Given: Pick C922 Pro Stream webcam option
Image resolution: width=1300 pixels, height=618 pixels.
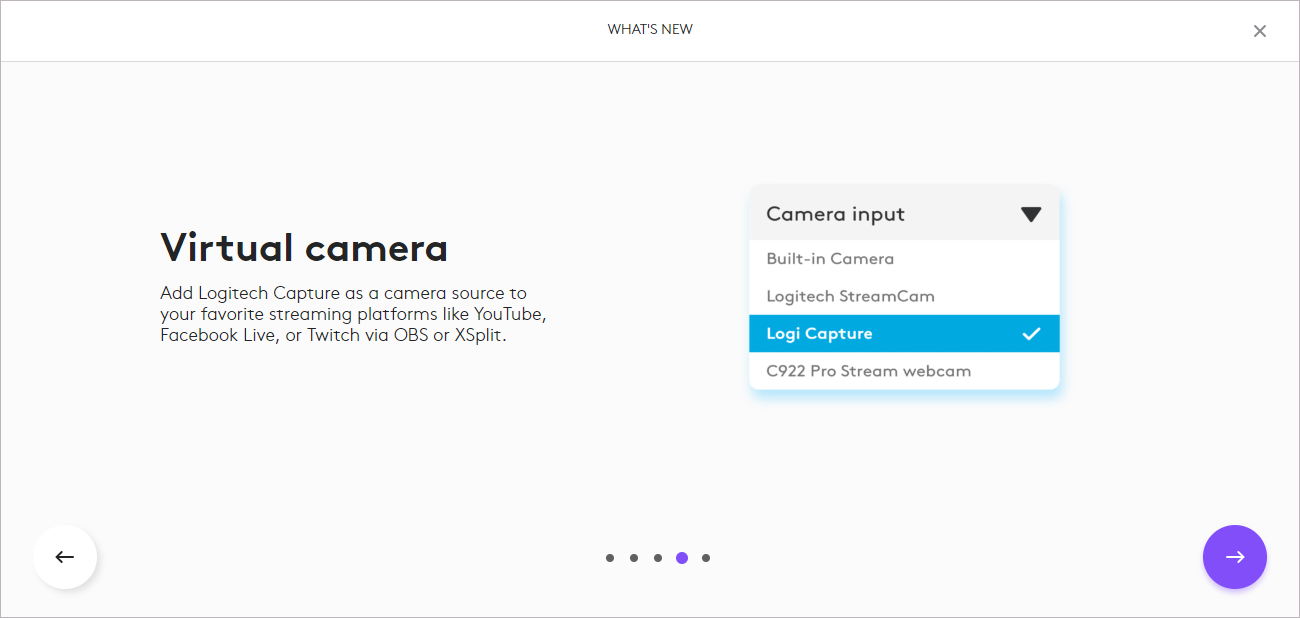Looking at the screenshot, I should pos(904,371).
